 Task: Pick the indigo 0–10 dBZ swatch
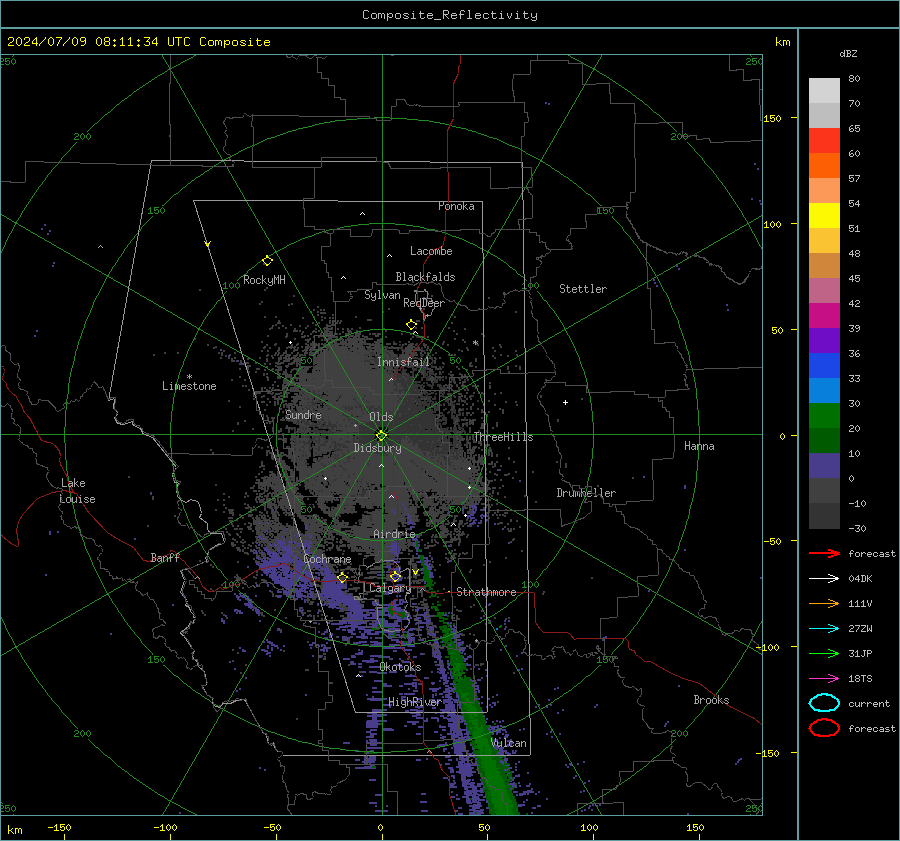pos(824,466)
